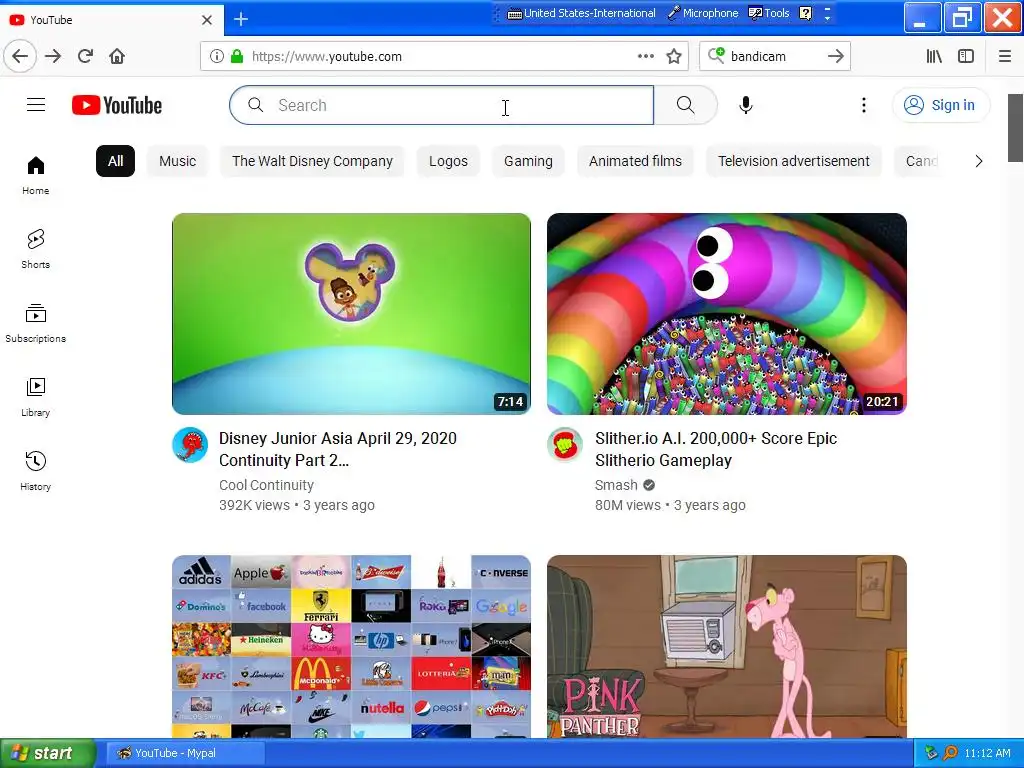Select the Animated films chip

[635, 161]
